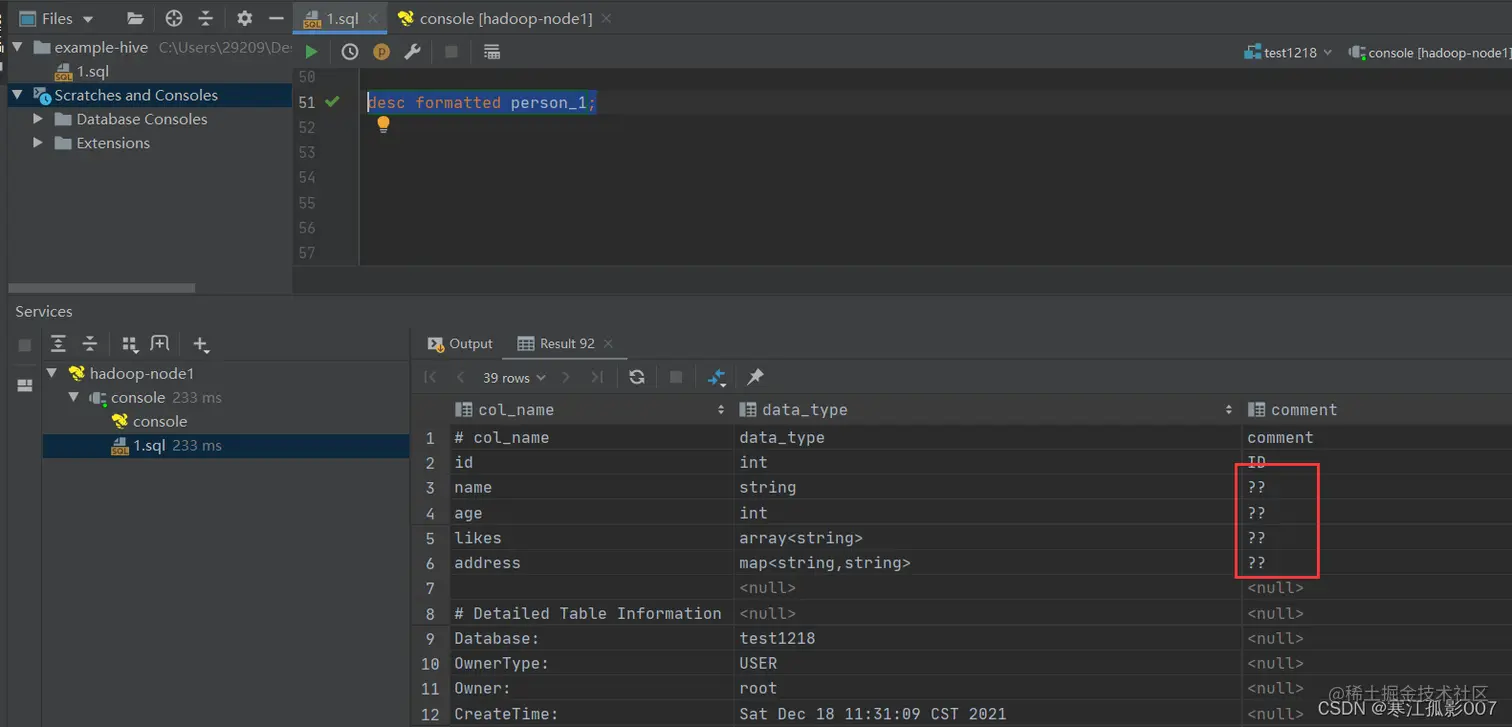Expand the Database Consoles folder
Screen dimensions: 1512x727
38,119
